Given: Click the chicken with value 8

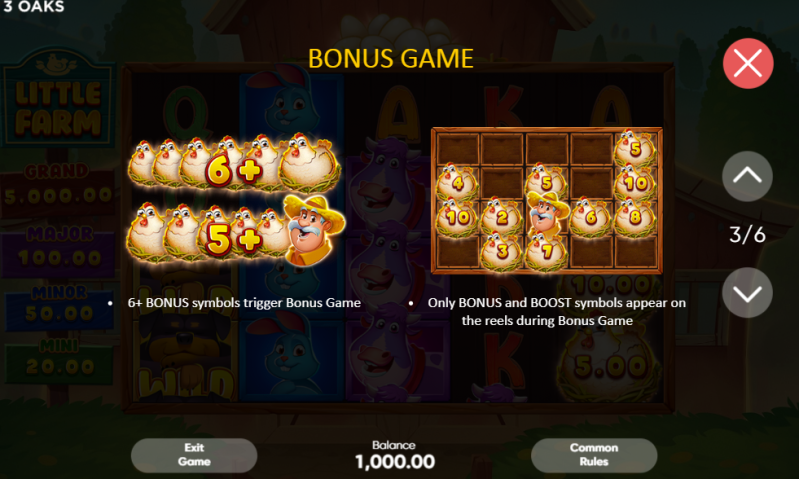Looking at the screenshot, I should point(635,217).
